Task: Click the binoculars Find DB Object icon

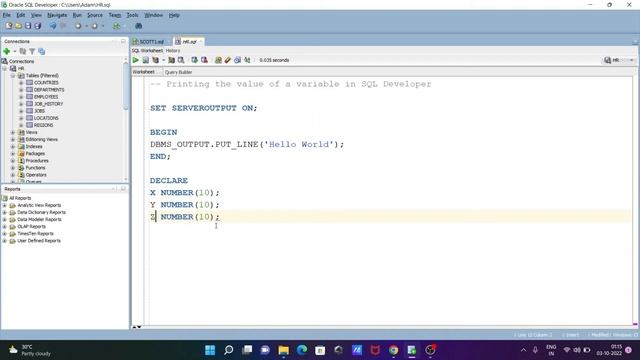Action: 139,26
